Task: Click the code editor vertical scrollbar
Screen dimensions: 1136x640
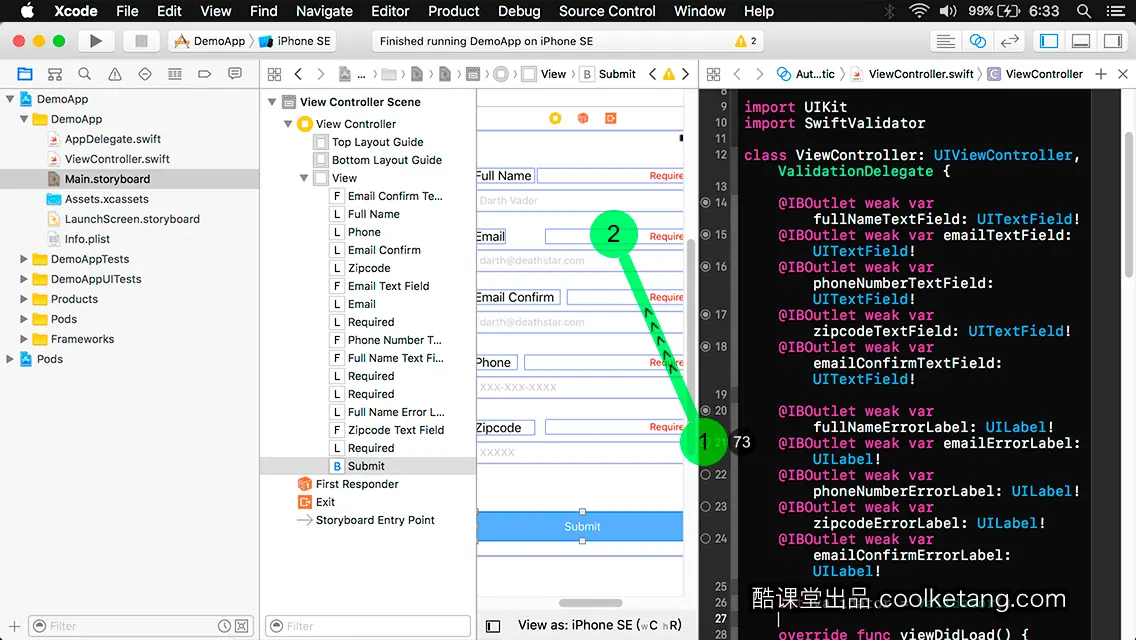Action: (1129, 205)
